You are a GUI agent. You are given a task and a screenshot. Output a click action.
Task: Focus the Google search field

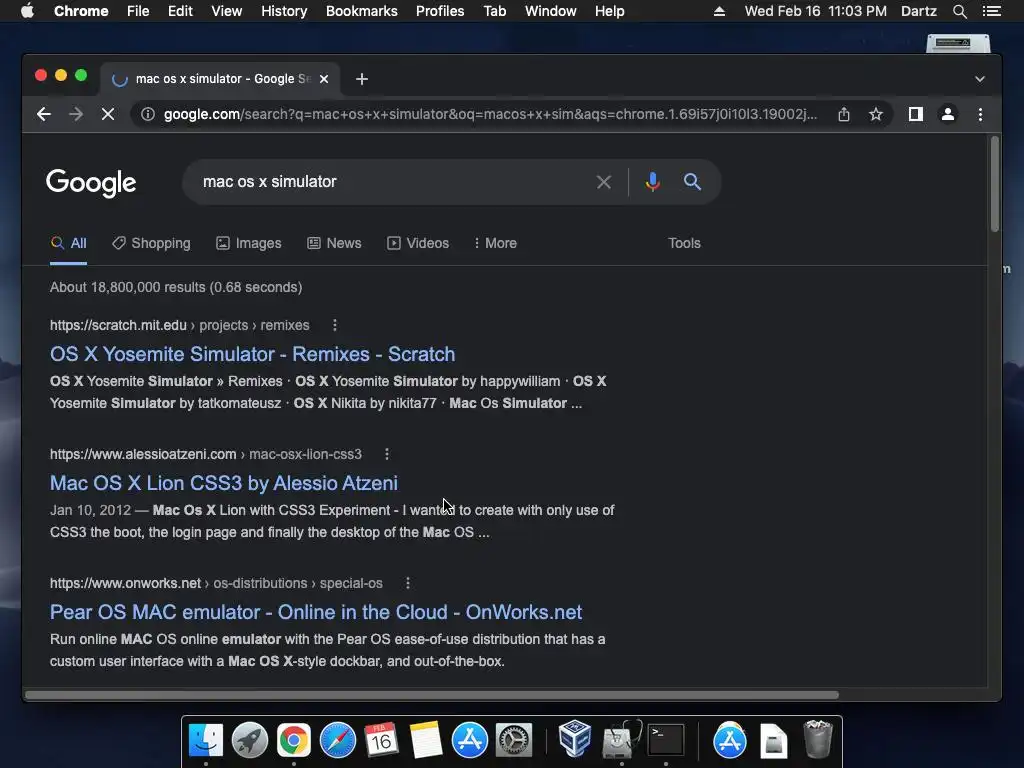point(392,182)
